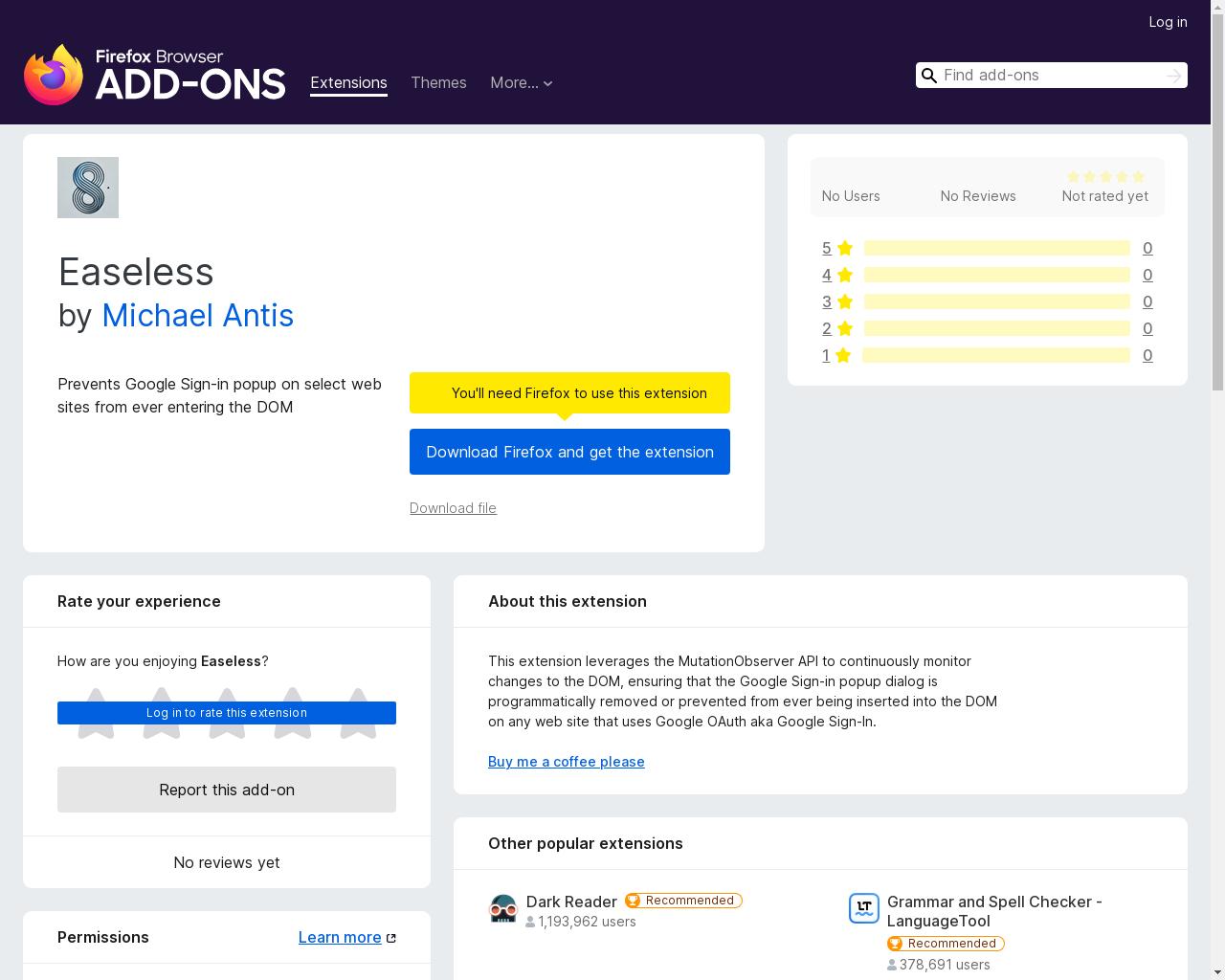This screenshot has width=1225, height=980.
Task: Click the first rating star under Rate your experience
Action: point(96,713)
